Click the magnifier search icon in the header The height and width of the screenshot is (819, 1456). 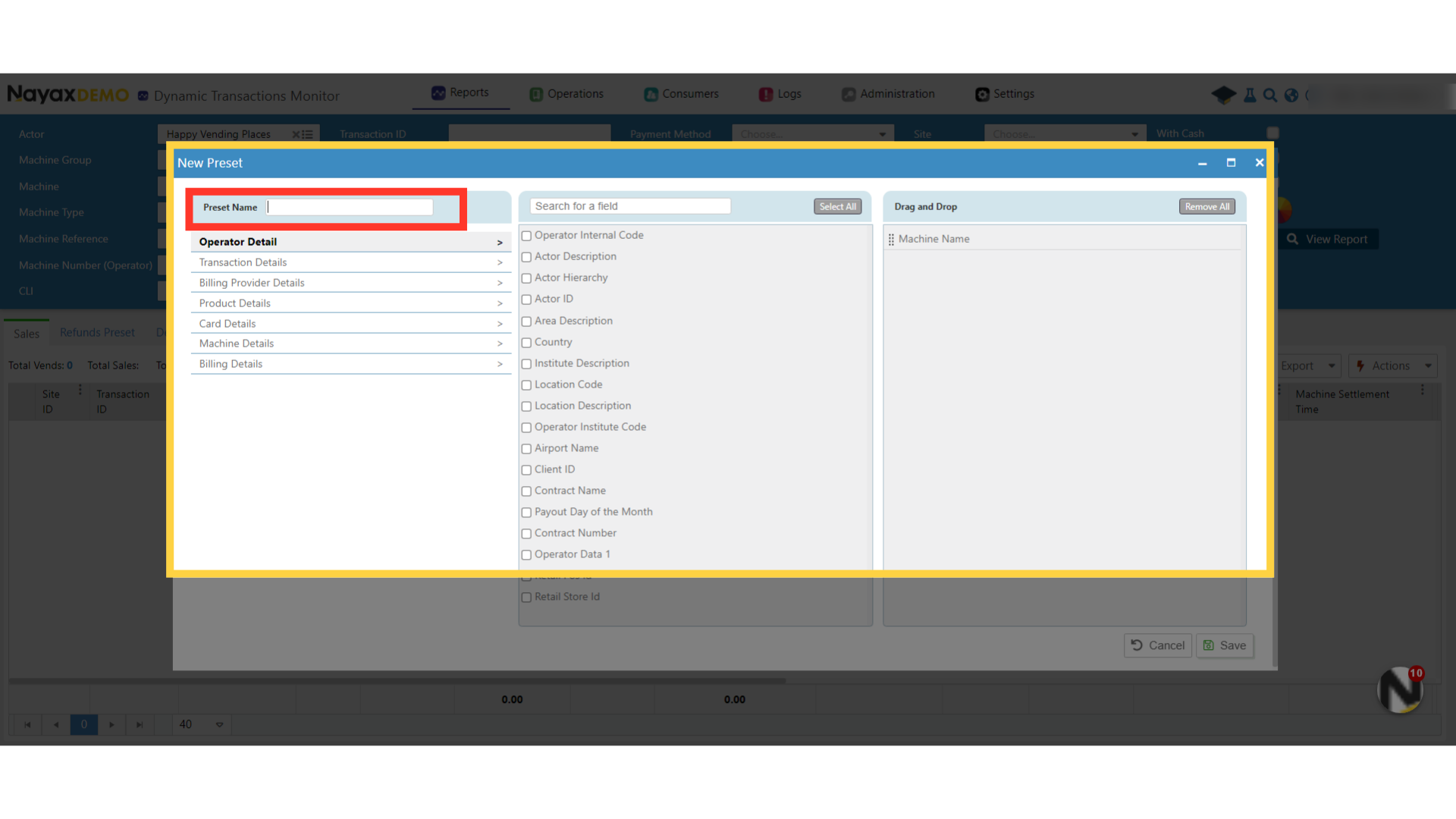[x=1270, y=95]
